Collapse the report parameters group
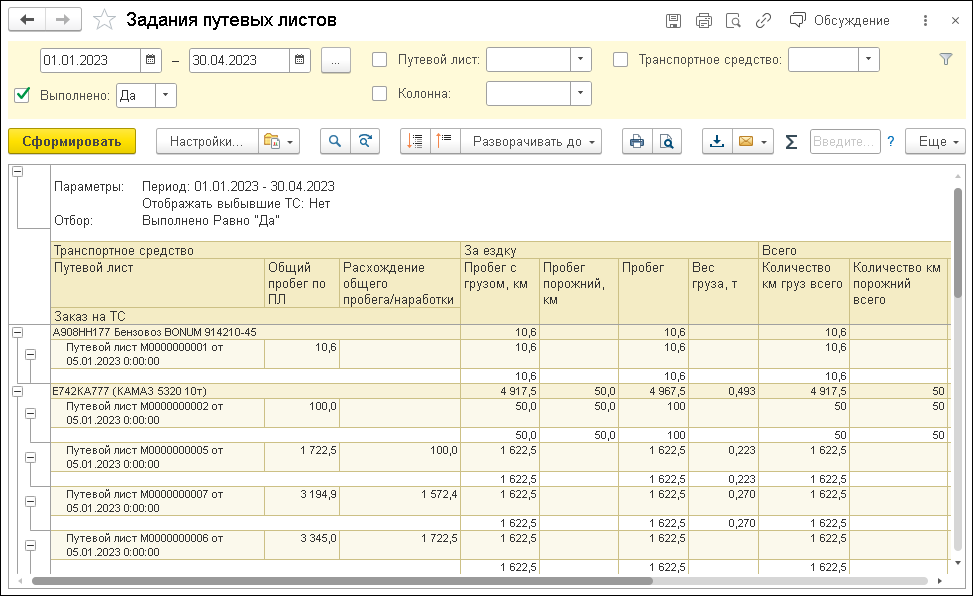This screenshot has width=973, height=596. (x=17, y=172)
